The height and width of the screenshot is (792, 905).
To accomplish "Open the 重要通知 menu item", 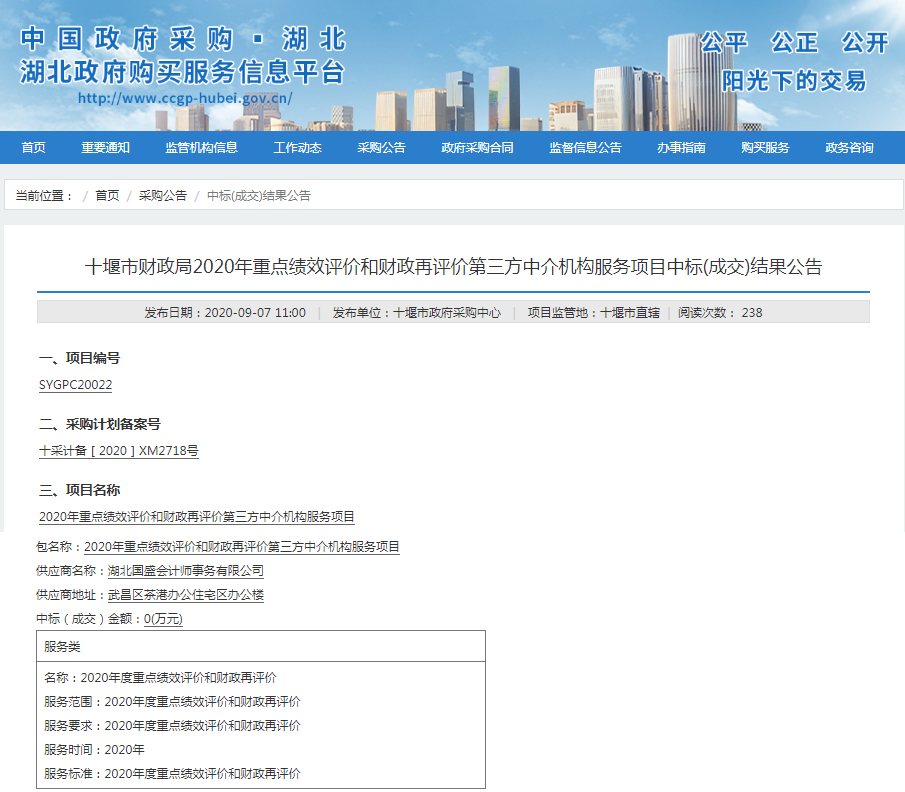I will [106, 148].
